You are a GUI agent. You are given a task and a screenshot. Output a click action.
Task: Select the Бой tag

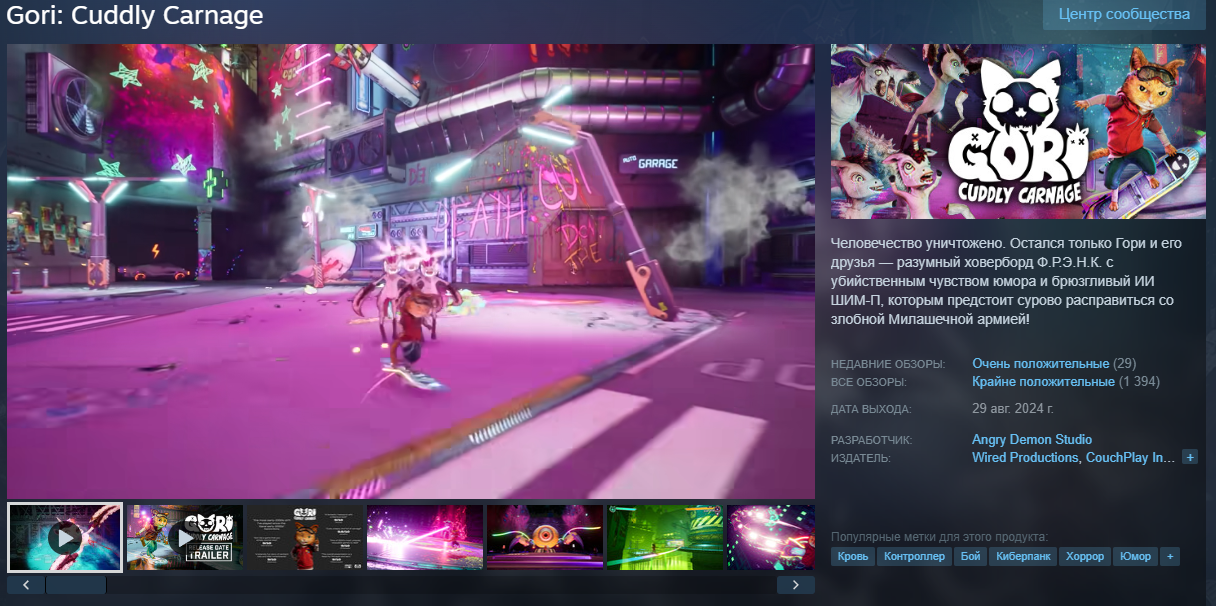tap(969, 556)
